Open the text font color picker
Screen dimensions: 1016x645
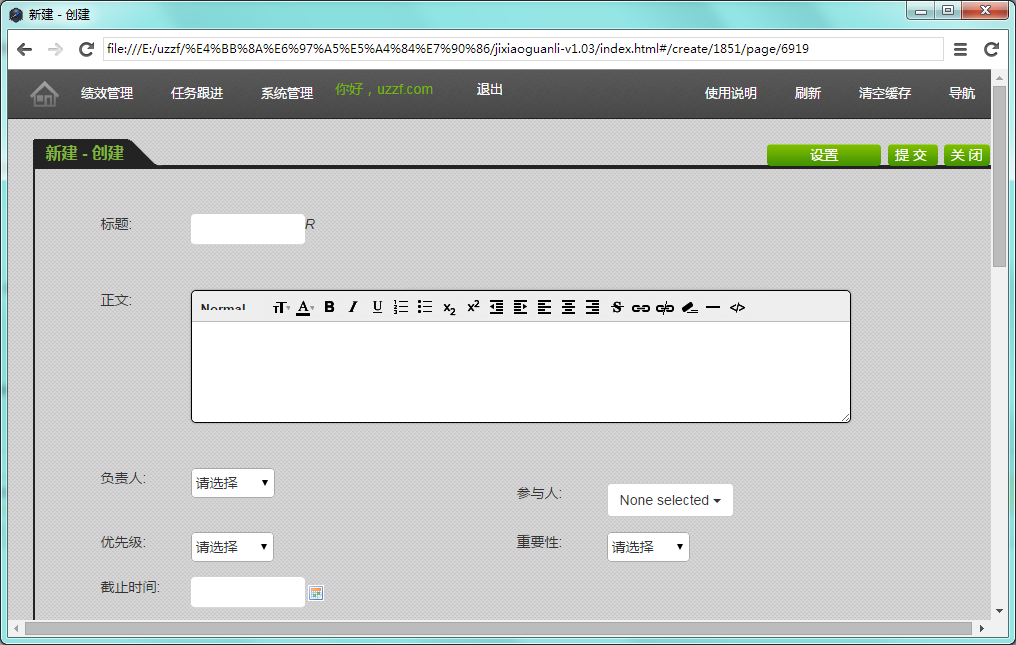pos(304,307)
